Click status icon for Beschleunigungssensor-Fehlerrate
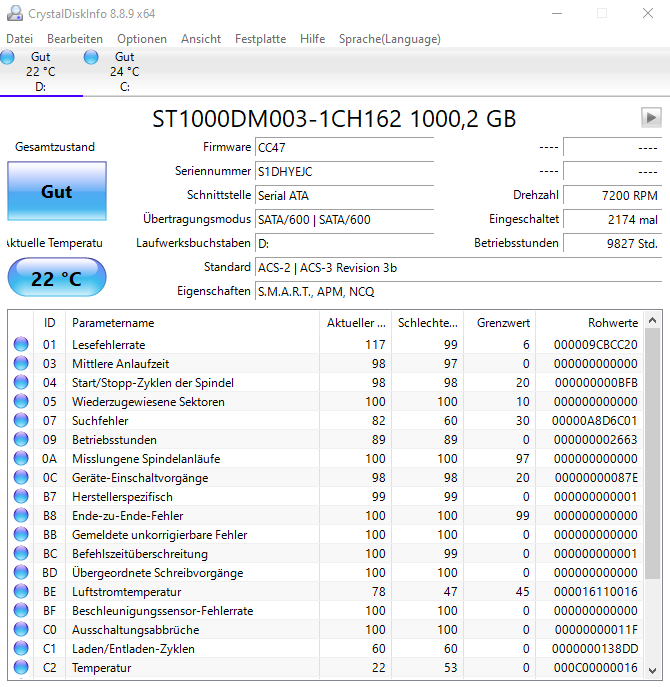 (21, 610)
